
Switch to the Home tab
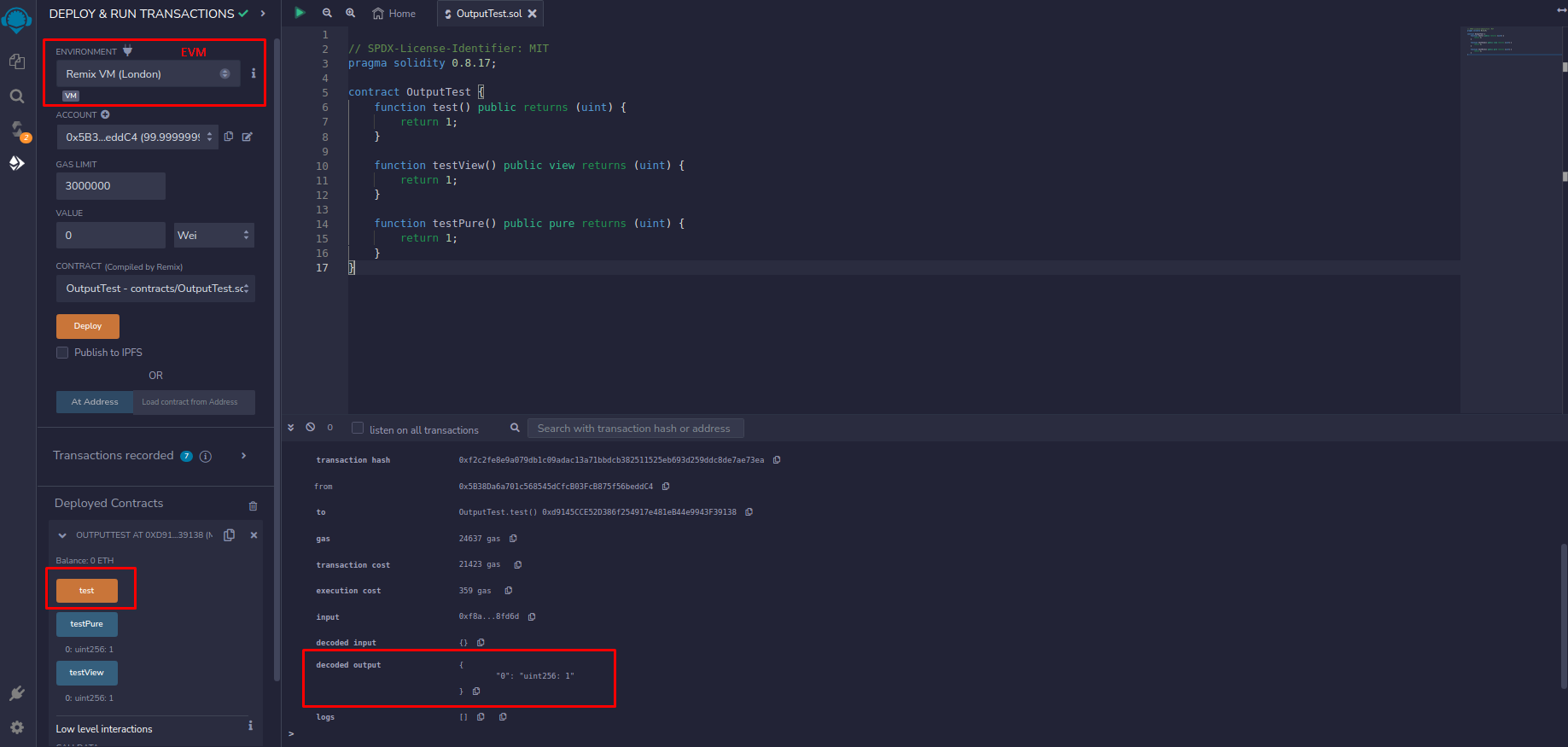pos(394,14)
